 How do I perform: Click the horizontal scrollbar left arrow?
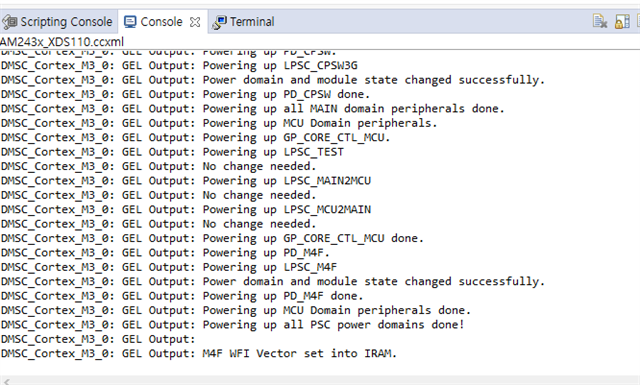point(6,381)
